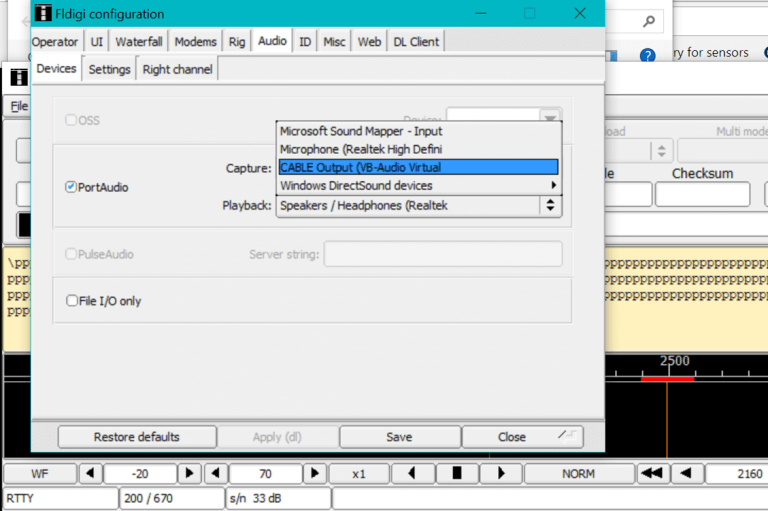This screenshot has height=511, width=768.
Task: Click the red cursor marker at 2500
Action: pos(667,379)
